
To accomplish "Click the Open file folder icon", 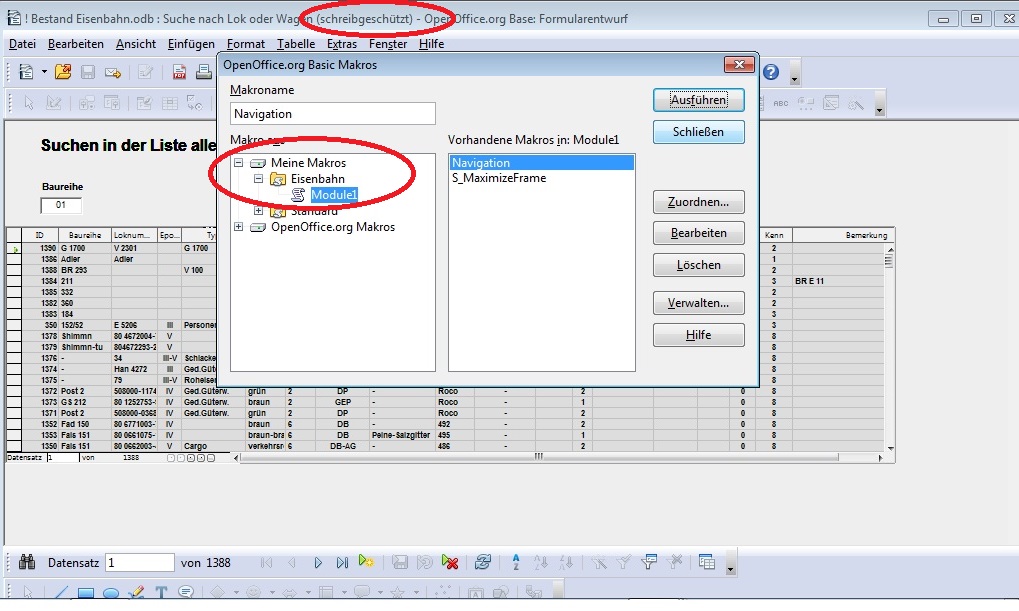I will [63, 72].
